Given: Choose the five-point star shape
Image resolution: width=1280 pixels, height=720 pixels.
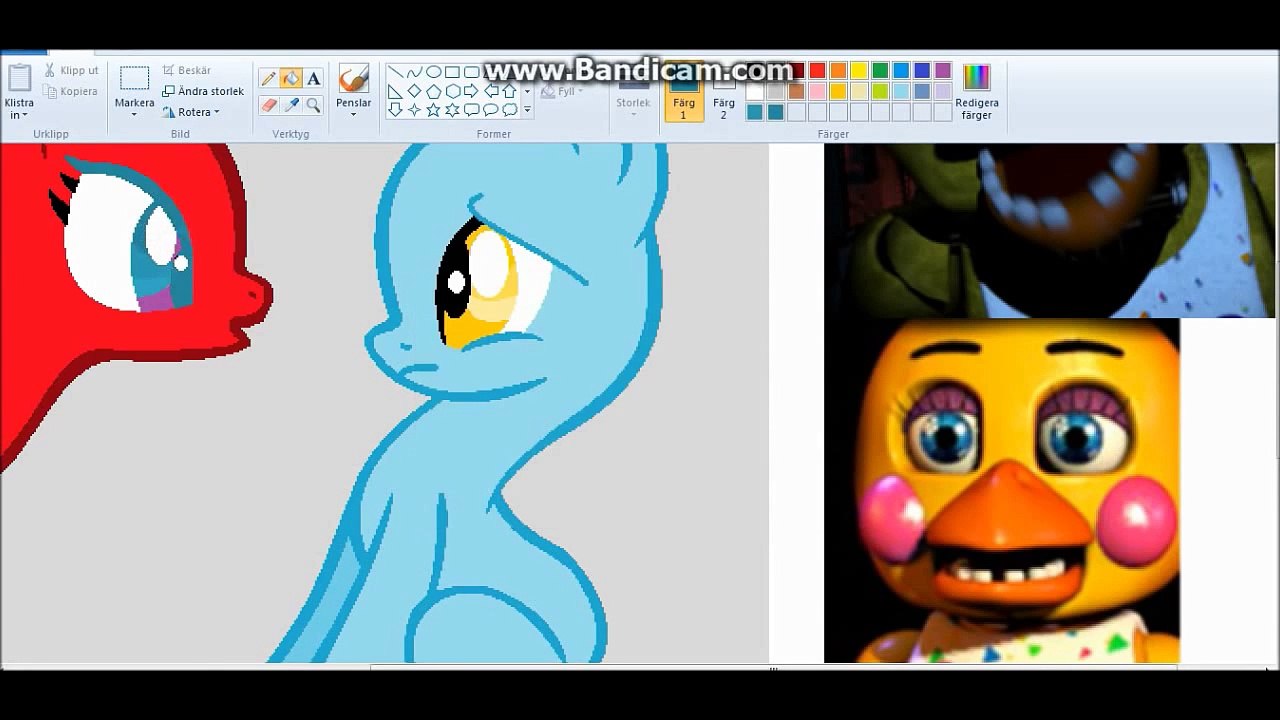Looking at the screenshot, I should 433,110.
